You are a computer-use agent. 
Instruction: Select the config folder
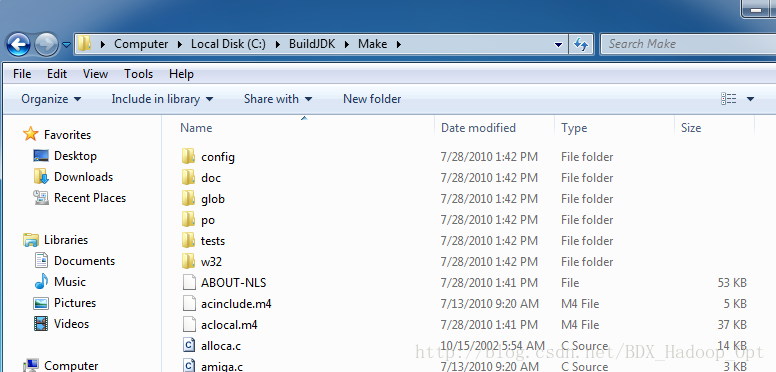coord(218,157)
